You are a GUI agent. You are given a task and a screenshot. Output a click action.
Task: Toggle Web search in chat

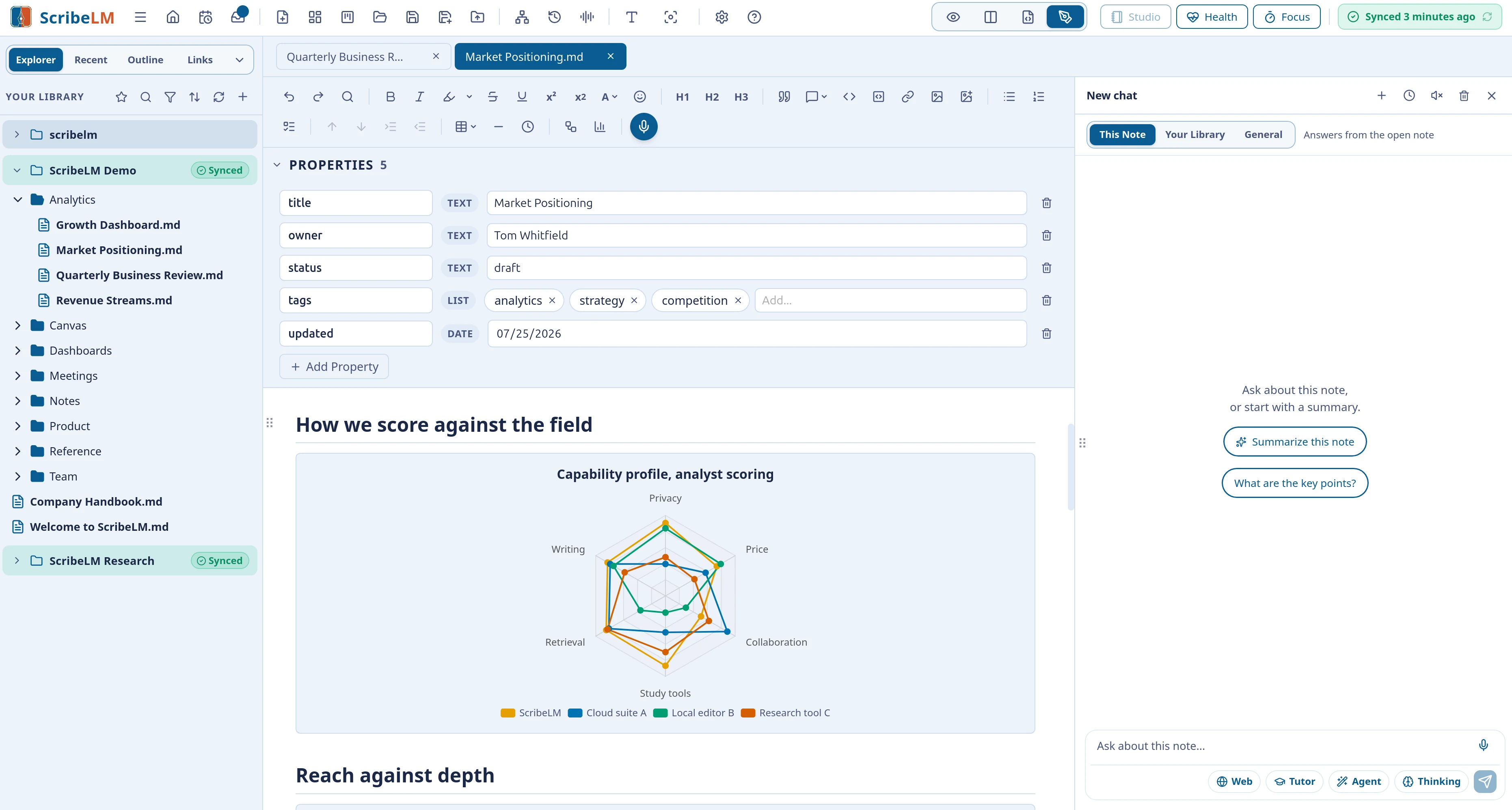point(1234,781)
